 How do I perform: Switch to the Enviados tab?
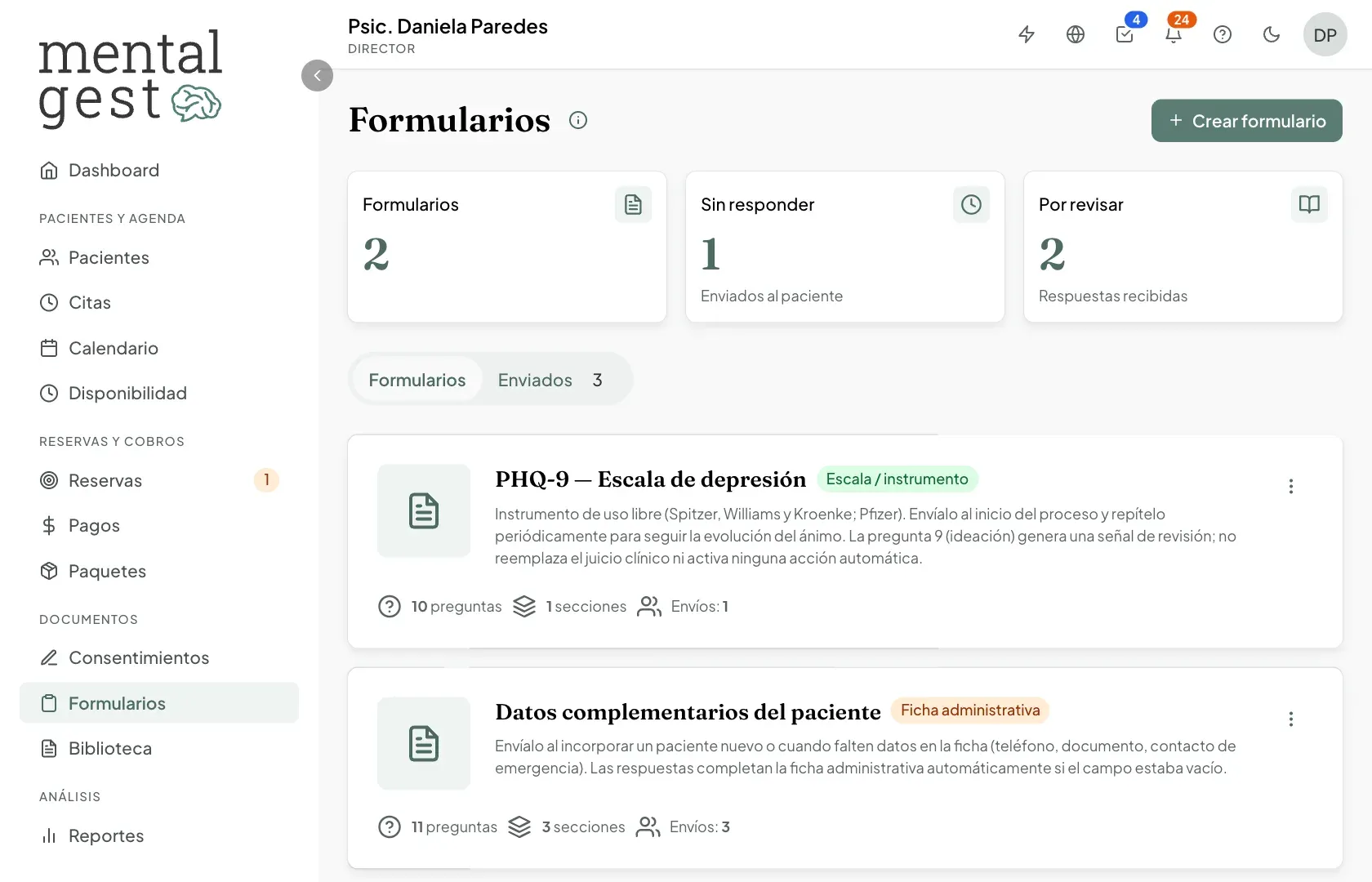click(550, 380)
